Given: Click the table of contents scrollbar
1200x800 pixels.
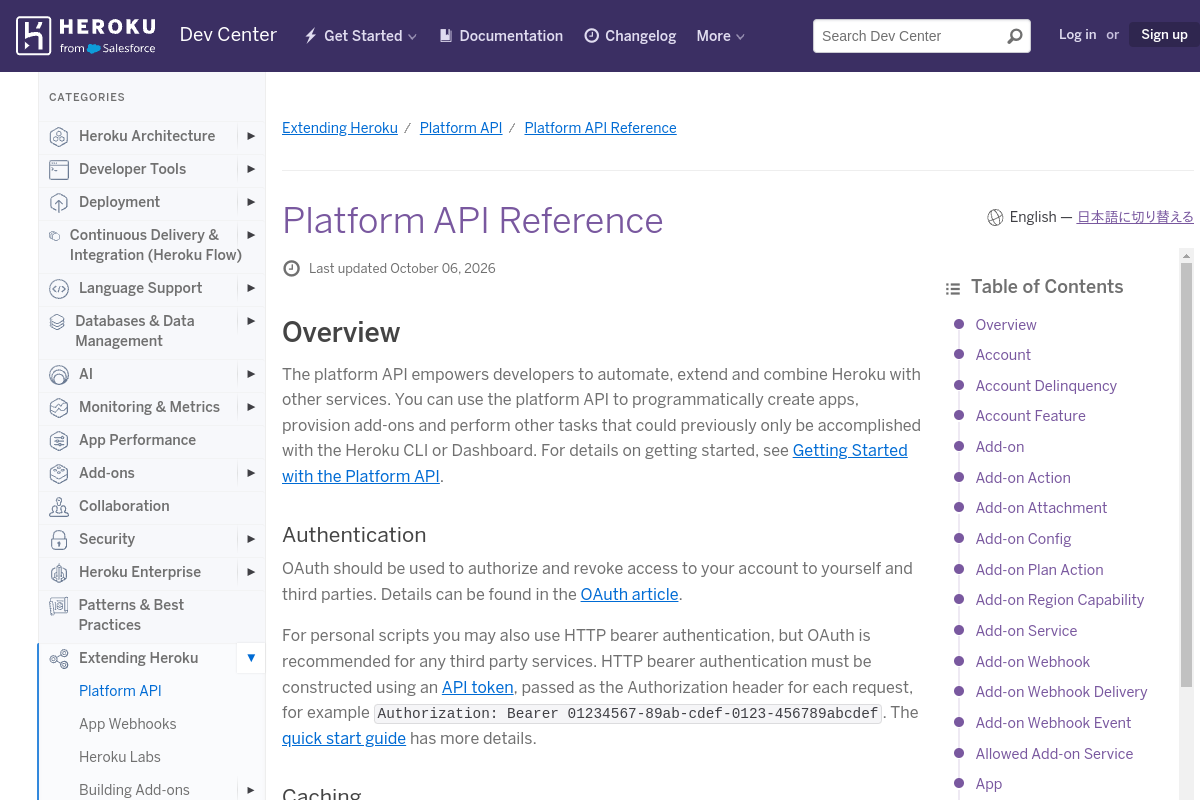Looking at the screenshot, I should click(1186, 475).
